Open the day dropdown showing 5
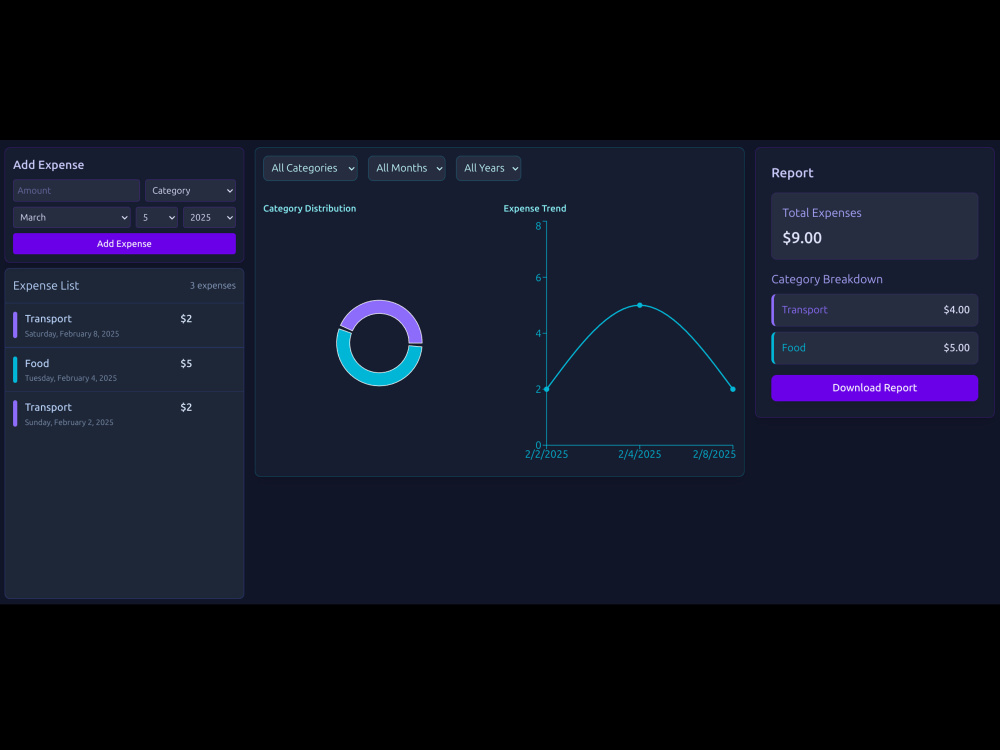Viewport: 1000px width, 750px height. click(156, 217)
